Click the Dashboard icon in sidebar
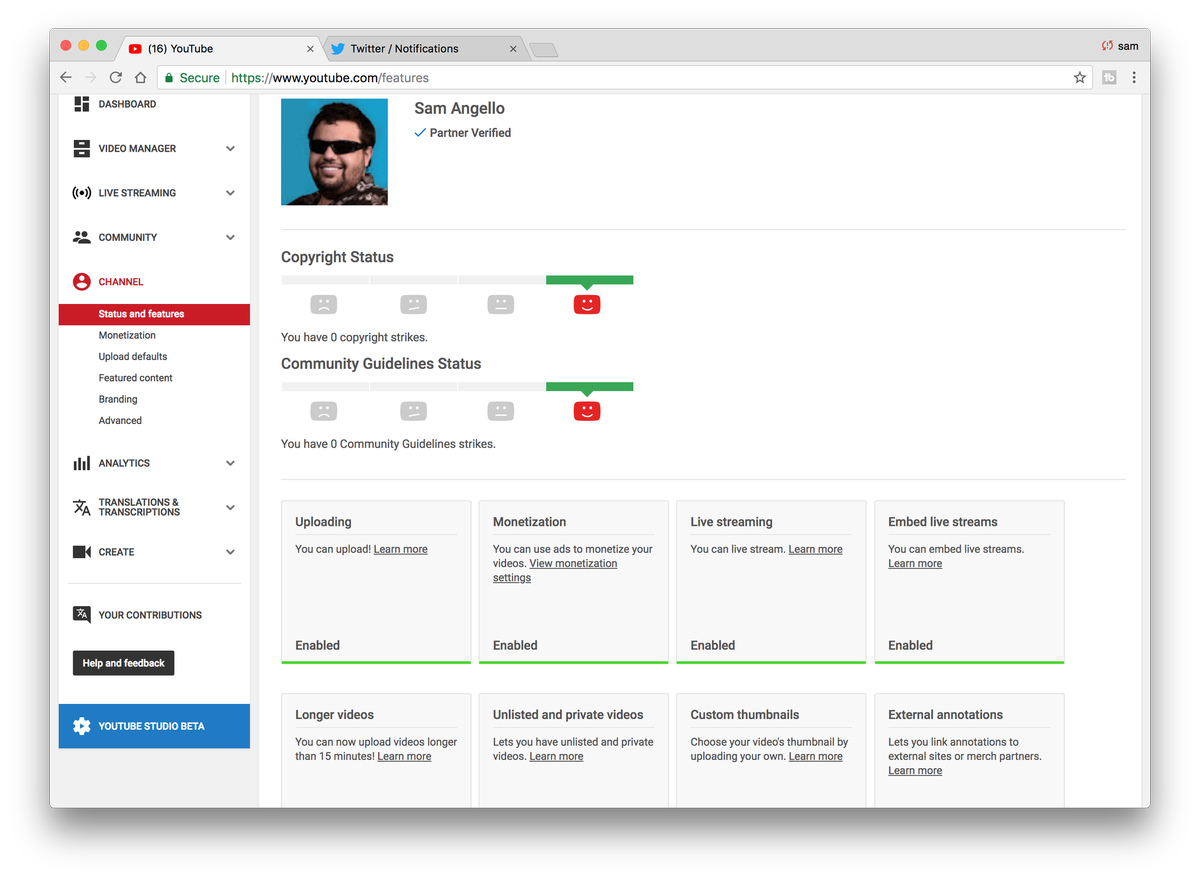 coord(82,104)
